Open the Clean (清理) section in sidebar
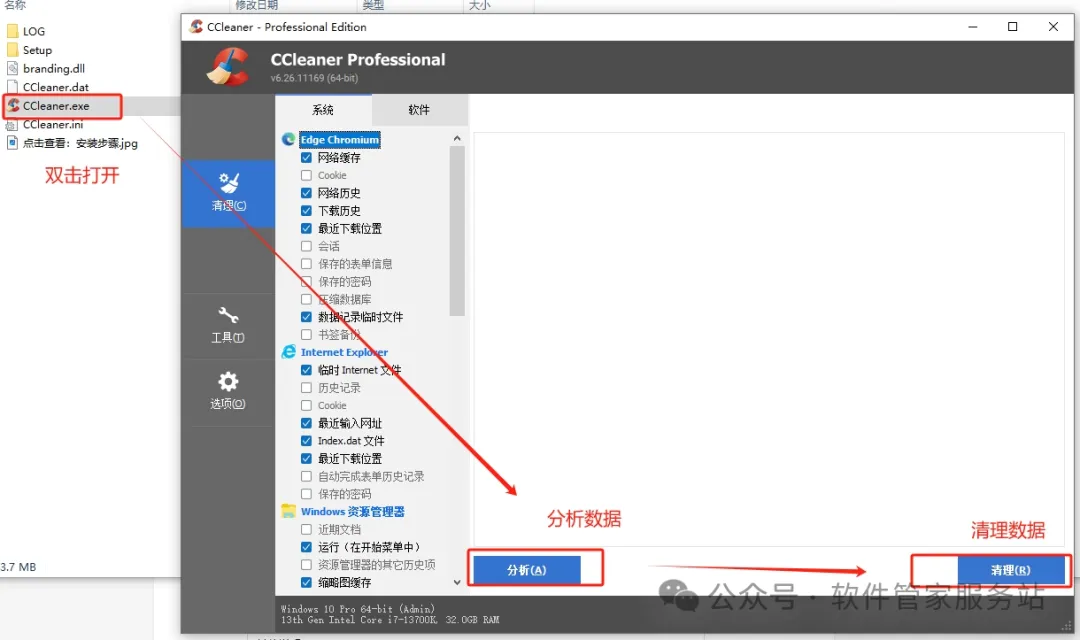The height and width of the screenshot is (640, 1080). point(228,194)
